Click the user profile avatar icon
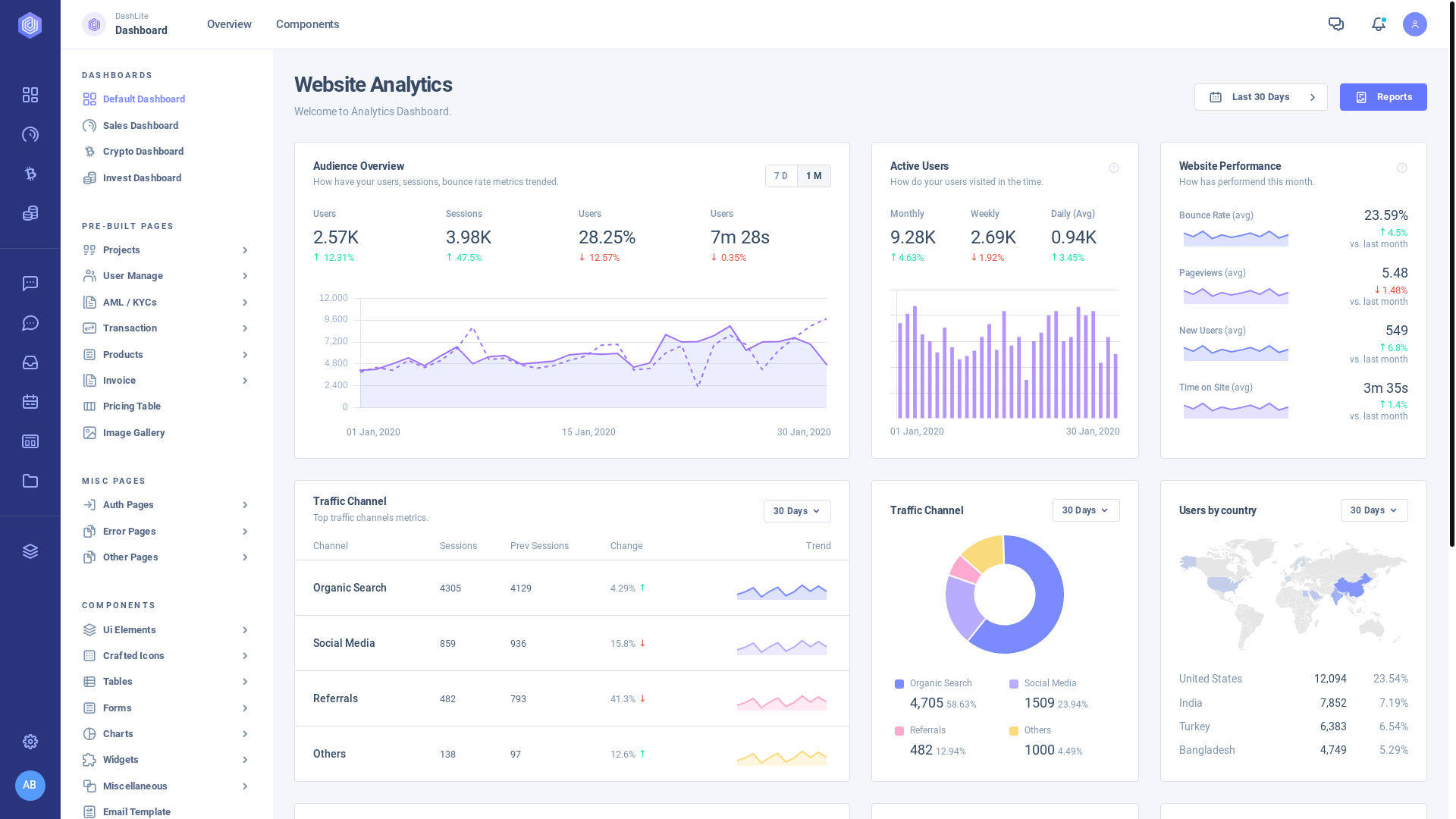The image size is (1456, 819). (x=1414, y=24)
